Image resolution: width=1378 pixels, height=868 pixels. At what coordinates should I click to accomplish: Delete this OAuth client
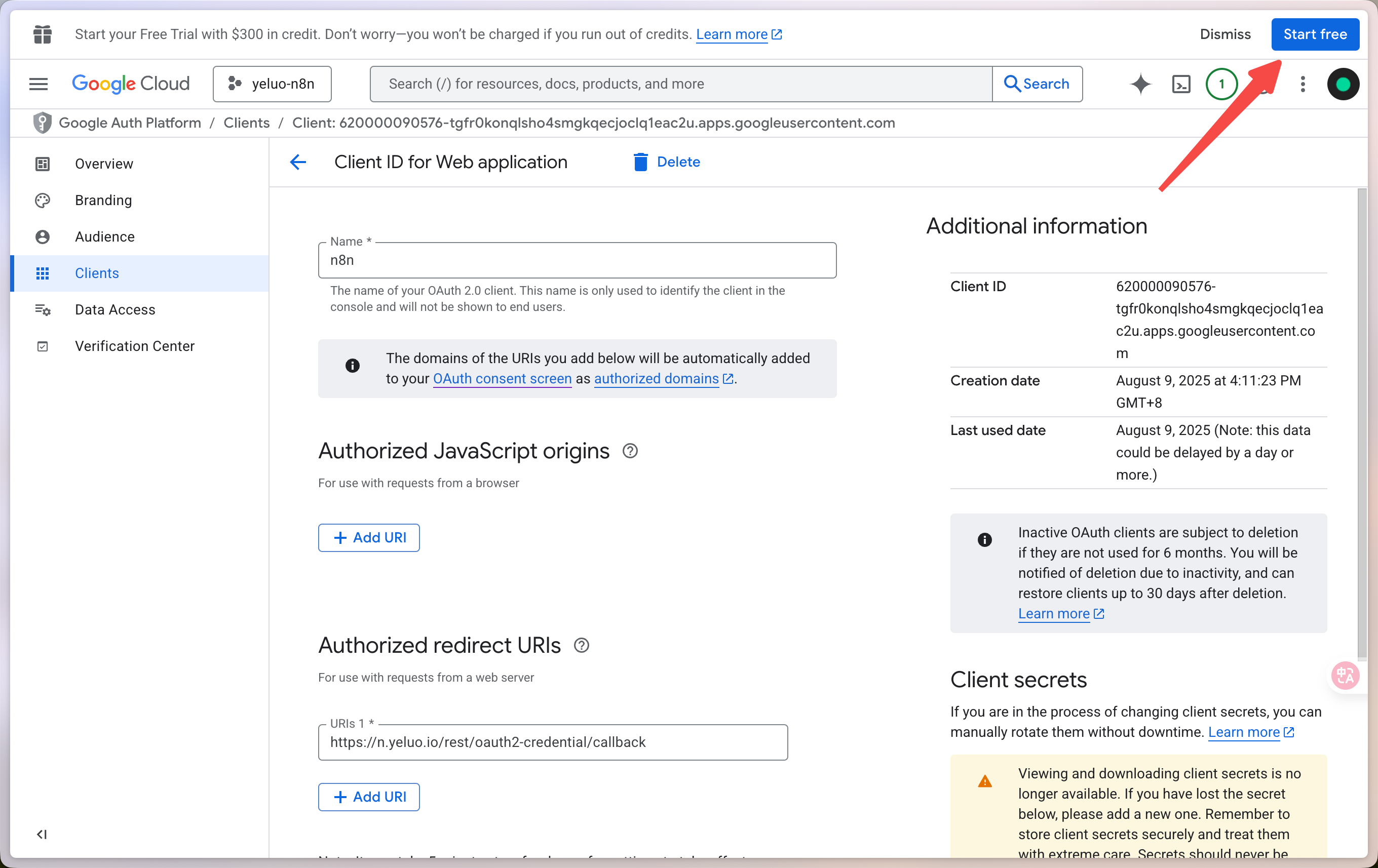[x=667, y=162]
